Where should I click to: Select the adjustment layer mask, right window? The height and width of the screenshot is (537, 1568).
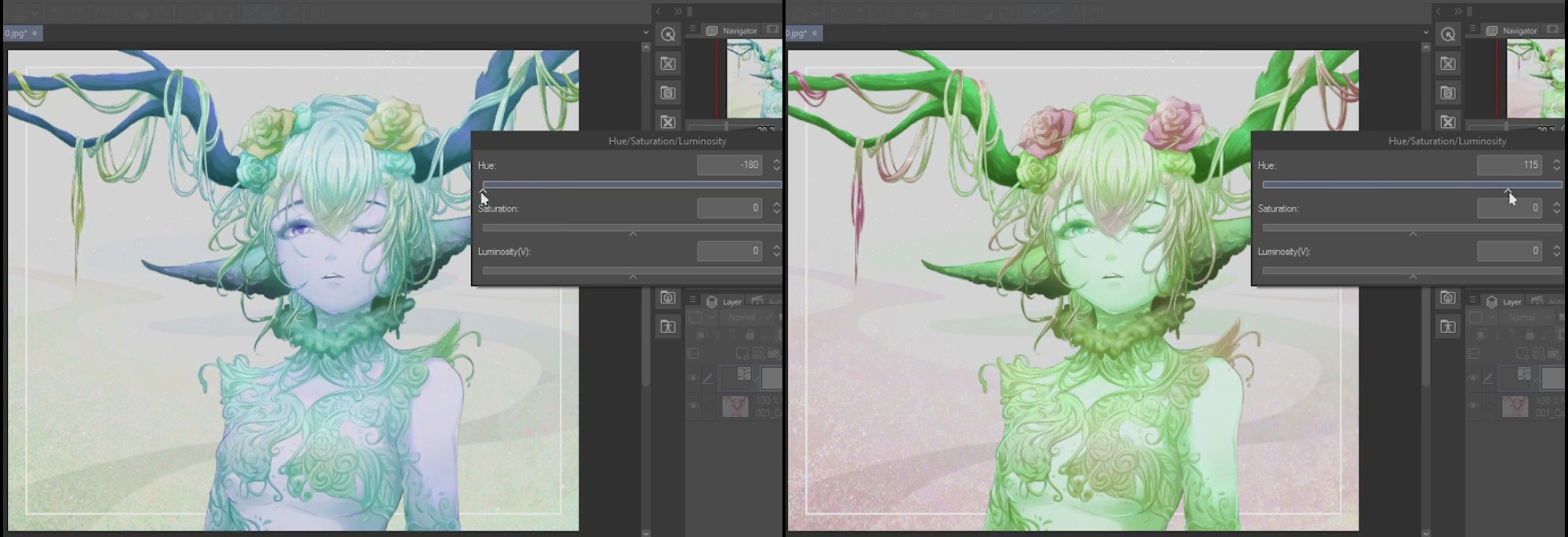click(x=1552, y=378)
